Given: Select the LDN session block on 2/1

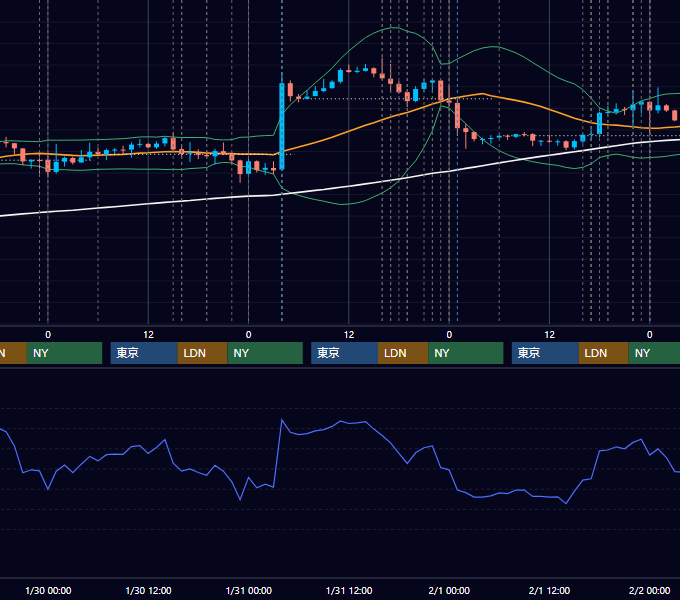Looking at the screenshot, I should pos(604,353).
